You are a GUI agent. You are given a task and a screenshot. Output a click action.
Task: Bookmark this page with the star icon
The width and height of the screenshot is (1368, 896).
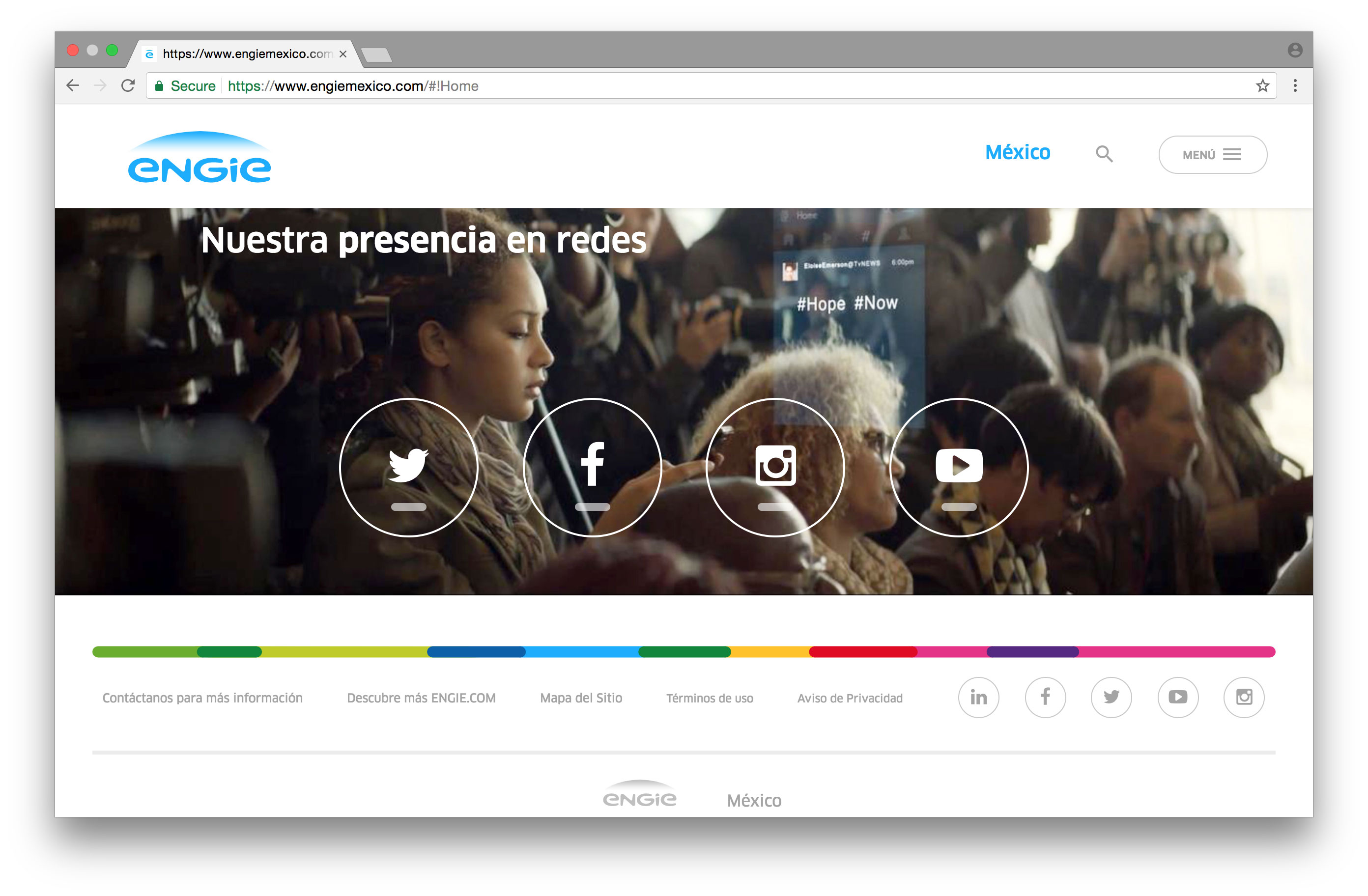pyautogui.click(x=1262, y=85)
